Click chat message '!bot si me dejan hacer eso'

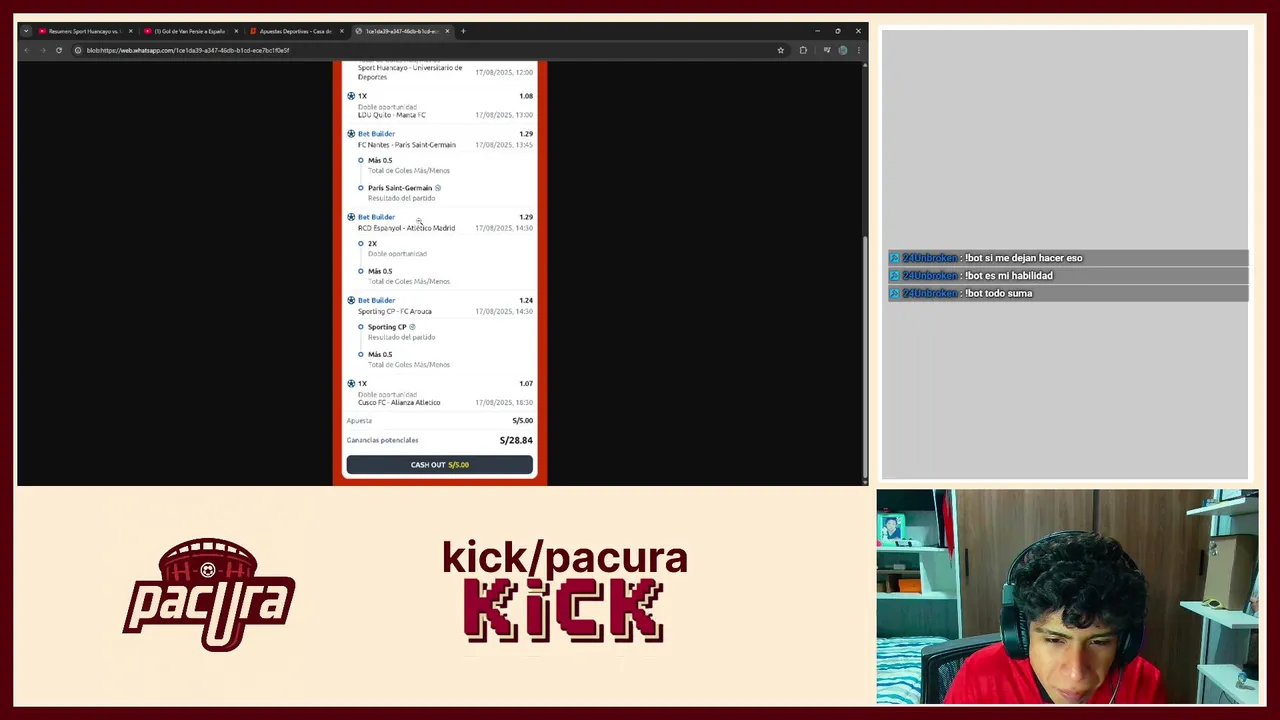tap(1023, 258)
